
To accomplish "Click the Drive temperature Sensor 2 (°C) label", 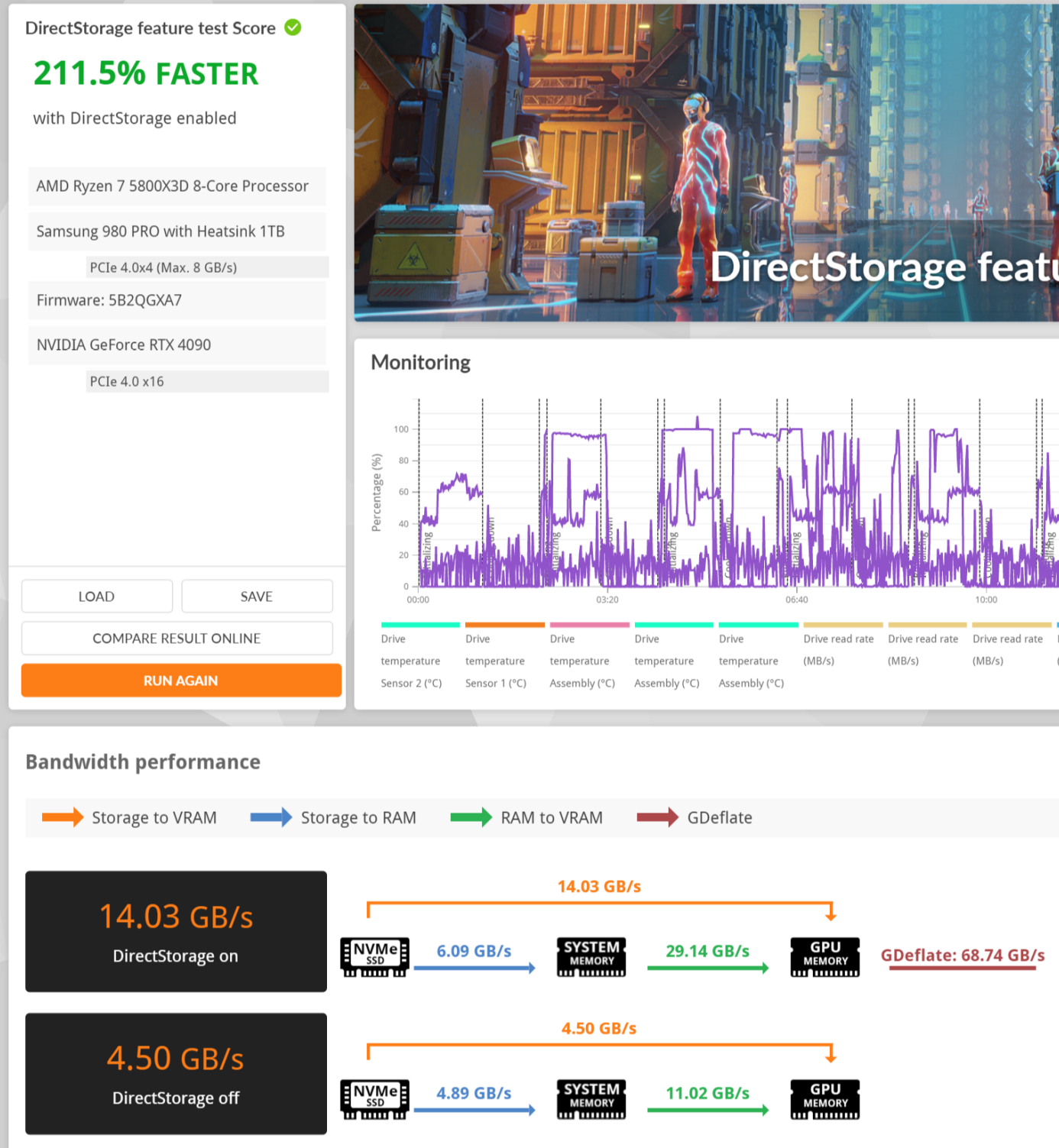I will tap(411, 661).
